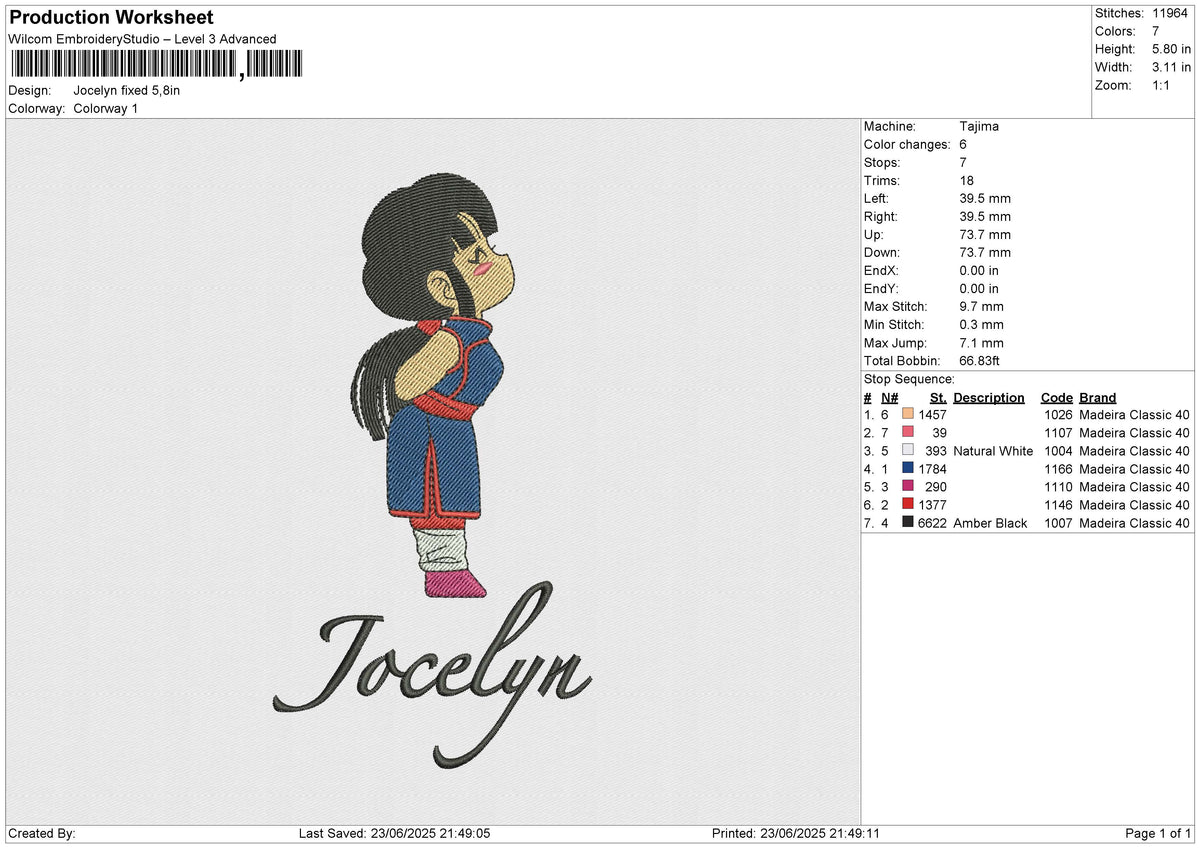The height and width of the screenshot is (848, 1200).
Task: Click the EndX value '0.00 in'
Action: click(x=979, y=270)
